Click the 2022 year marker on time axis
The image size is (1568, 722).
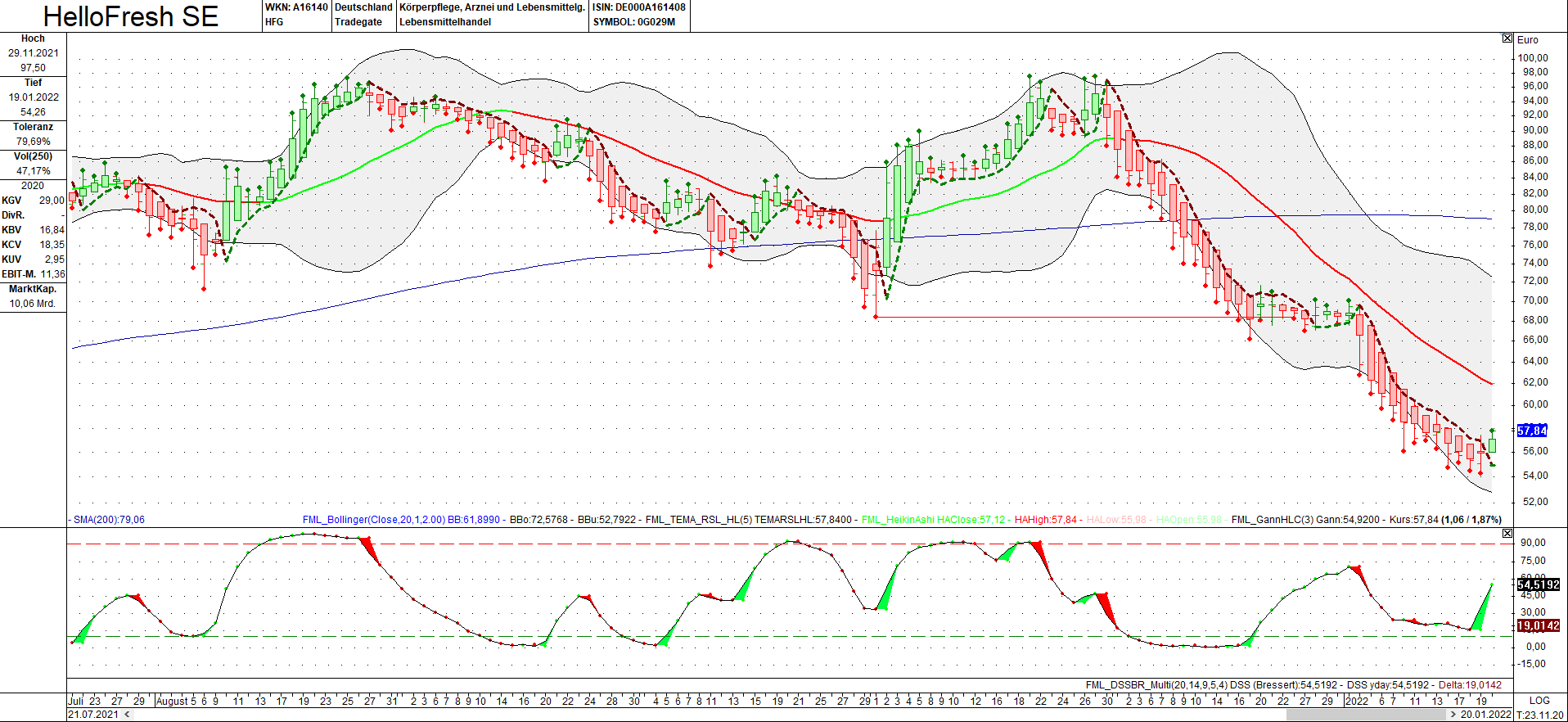click(1357, 701)
